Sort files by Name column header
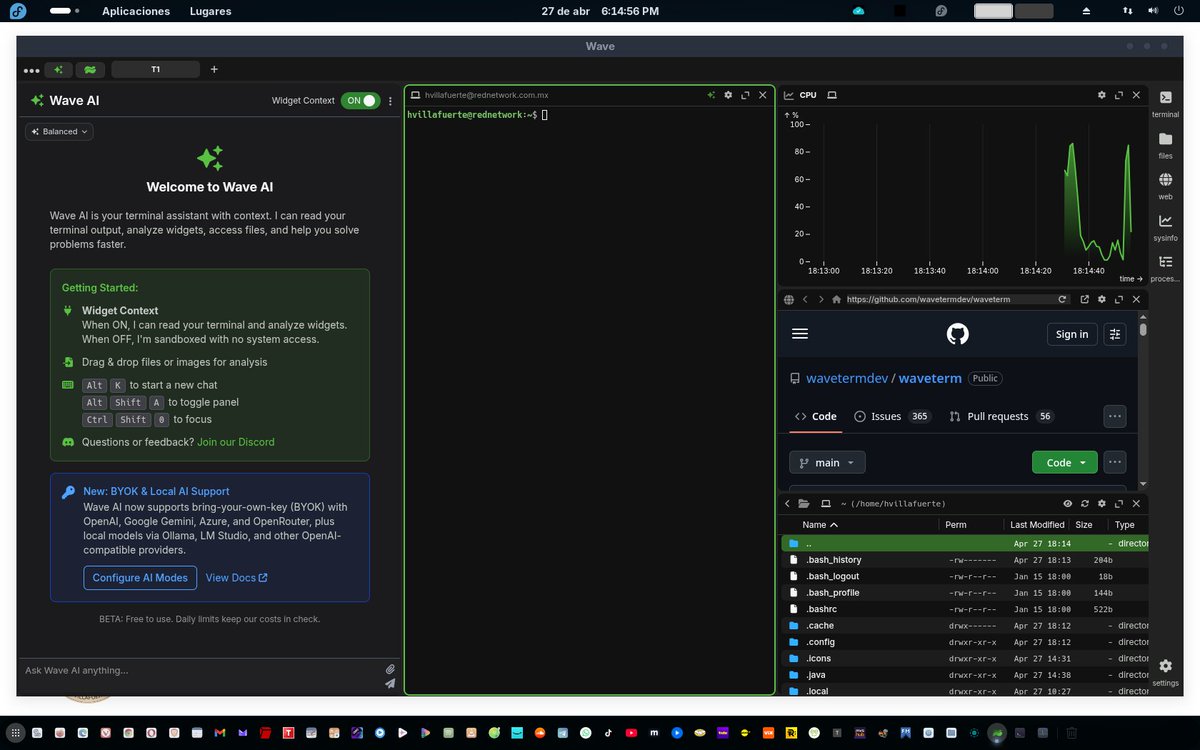 820,525
